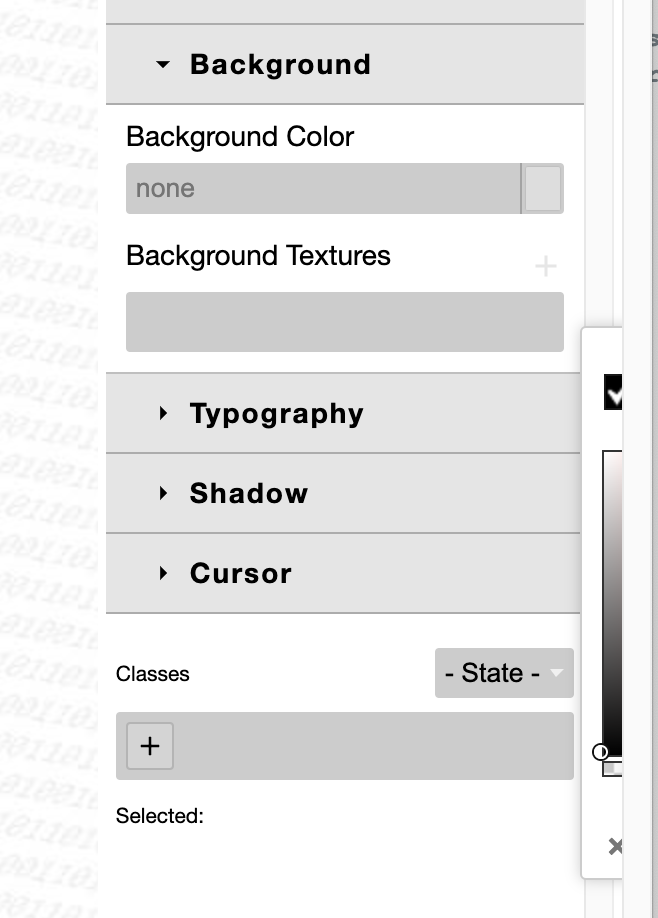
Task: Click the Background section disclosure triangle
Action: tap(165, 64)
